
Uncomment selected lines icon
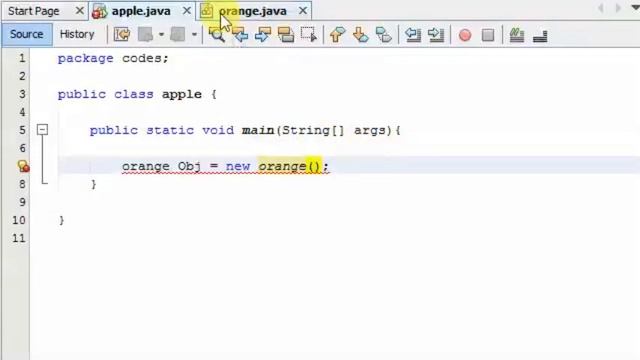tap(540, 36)
